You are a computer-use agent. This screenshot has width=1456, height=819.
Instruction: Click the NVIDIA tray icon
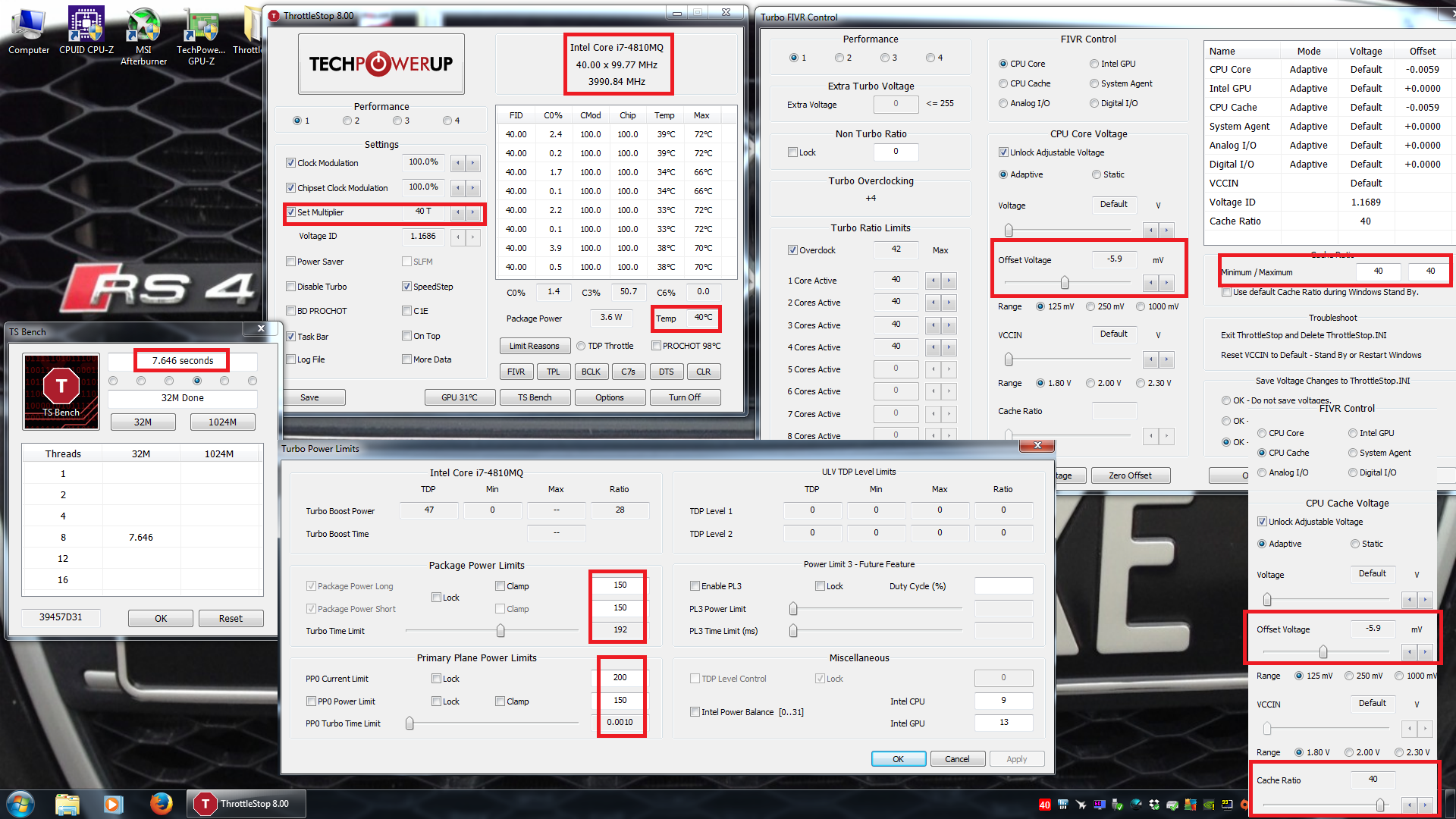1208,805
